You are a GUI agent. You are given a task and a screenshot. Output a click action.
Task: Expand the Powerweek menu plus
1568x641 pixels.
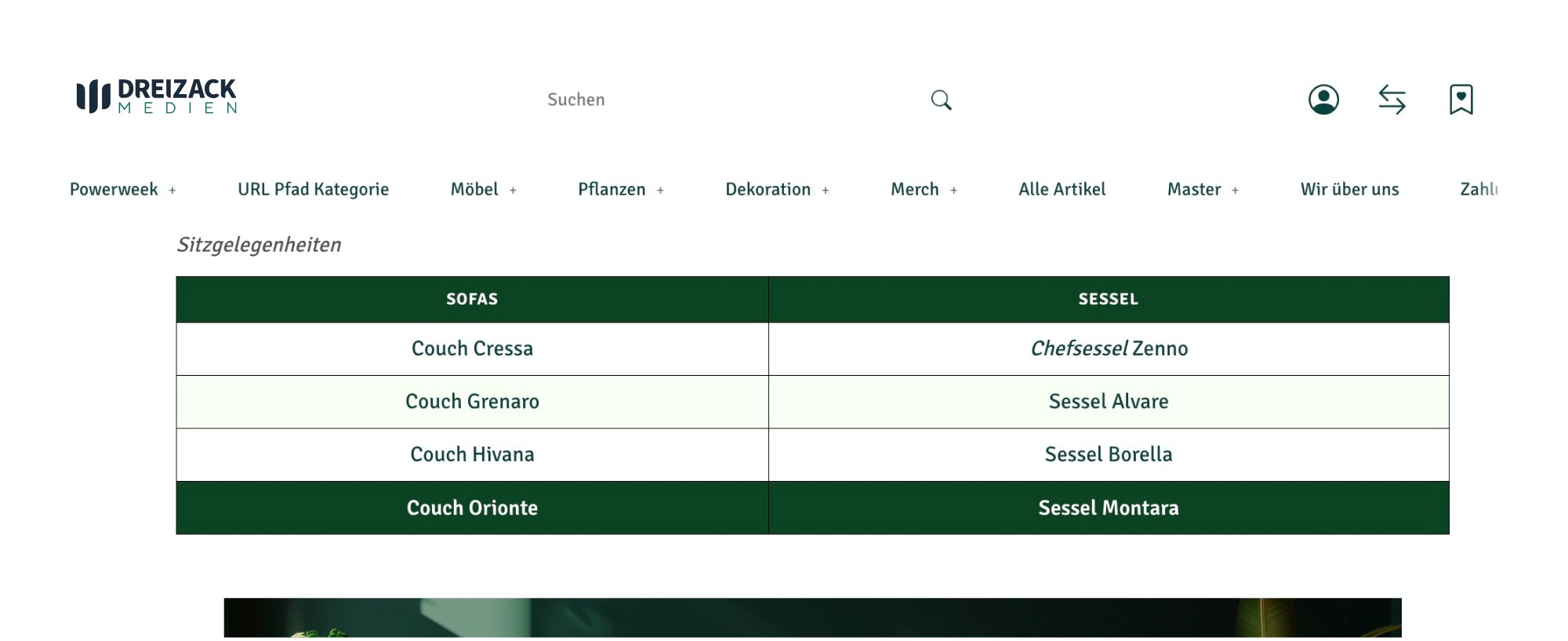[x=172, y=190]
